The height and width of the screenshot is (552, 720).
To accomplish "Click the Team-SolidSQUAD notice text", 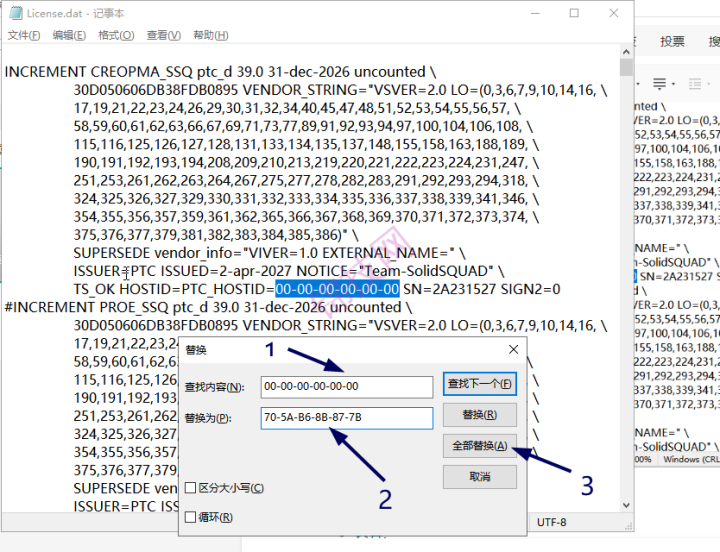I will [426, 271].
